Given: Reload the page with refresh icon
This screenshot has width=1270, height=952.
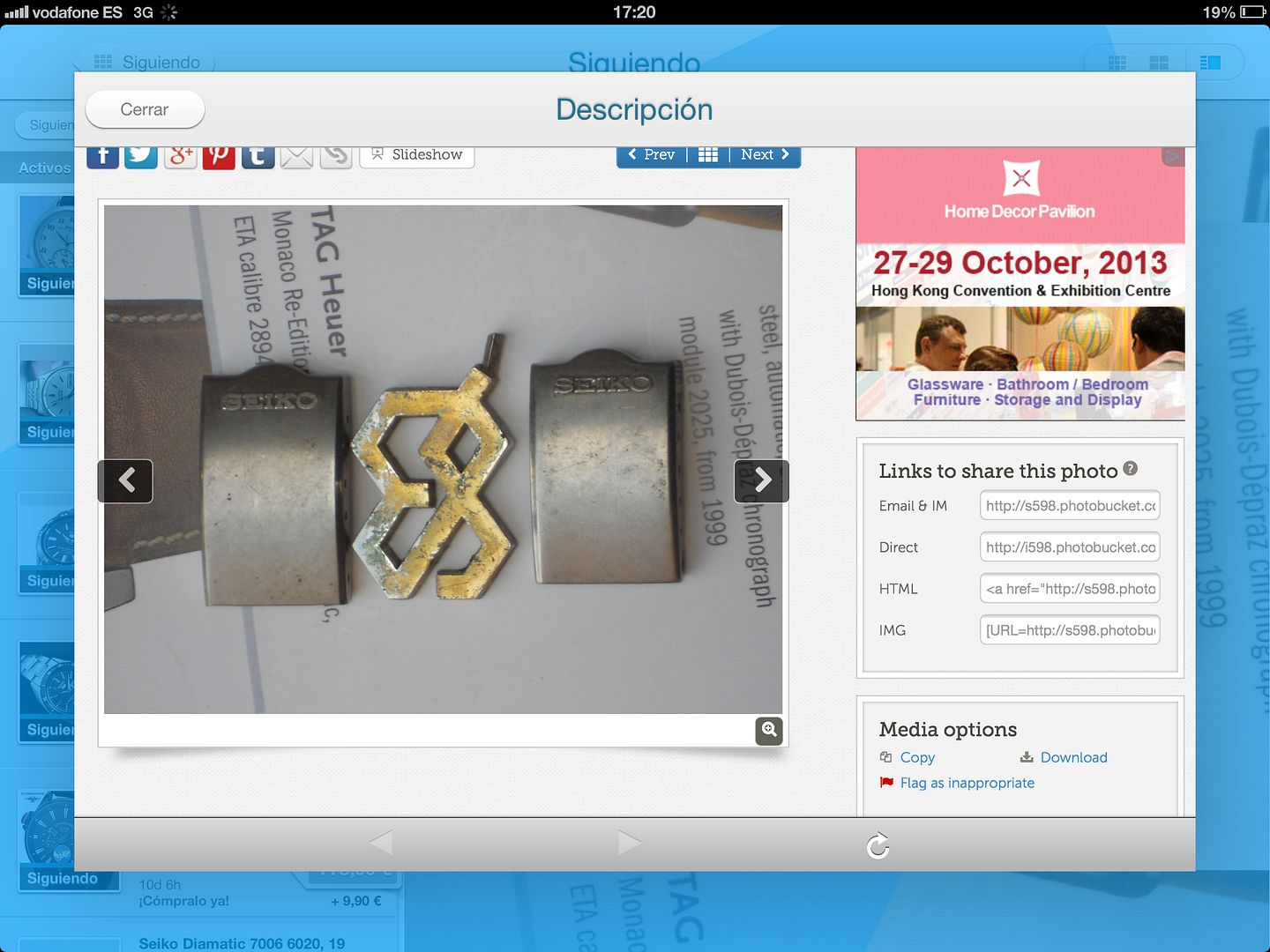Looking at the screenshot, I should tap(878, 845).
